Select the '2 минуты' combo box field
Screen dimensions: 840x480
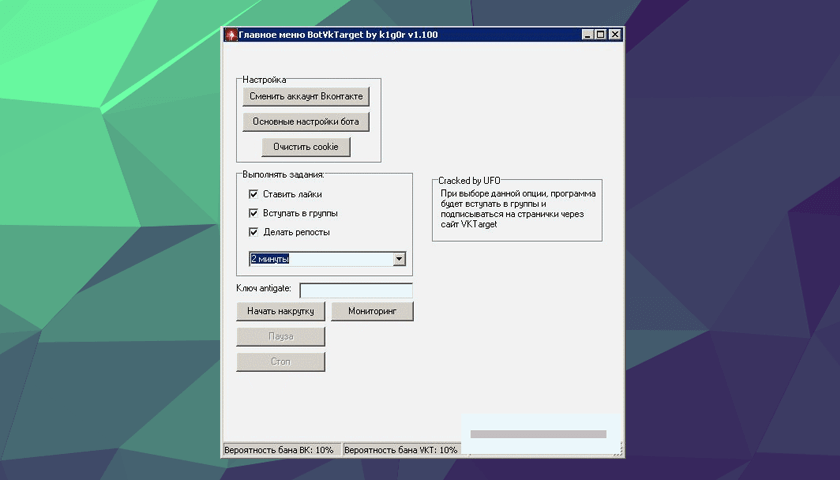tap(327, 259)
